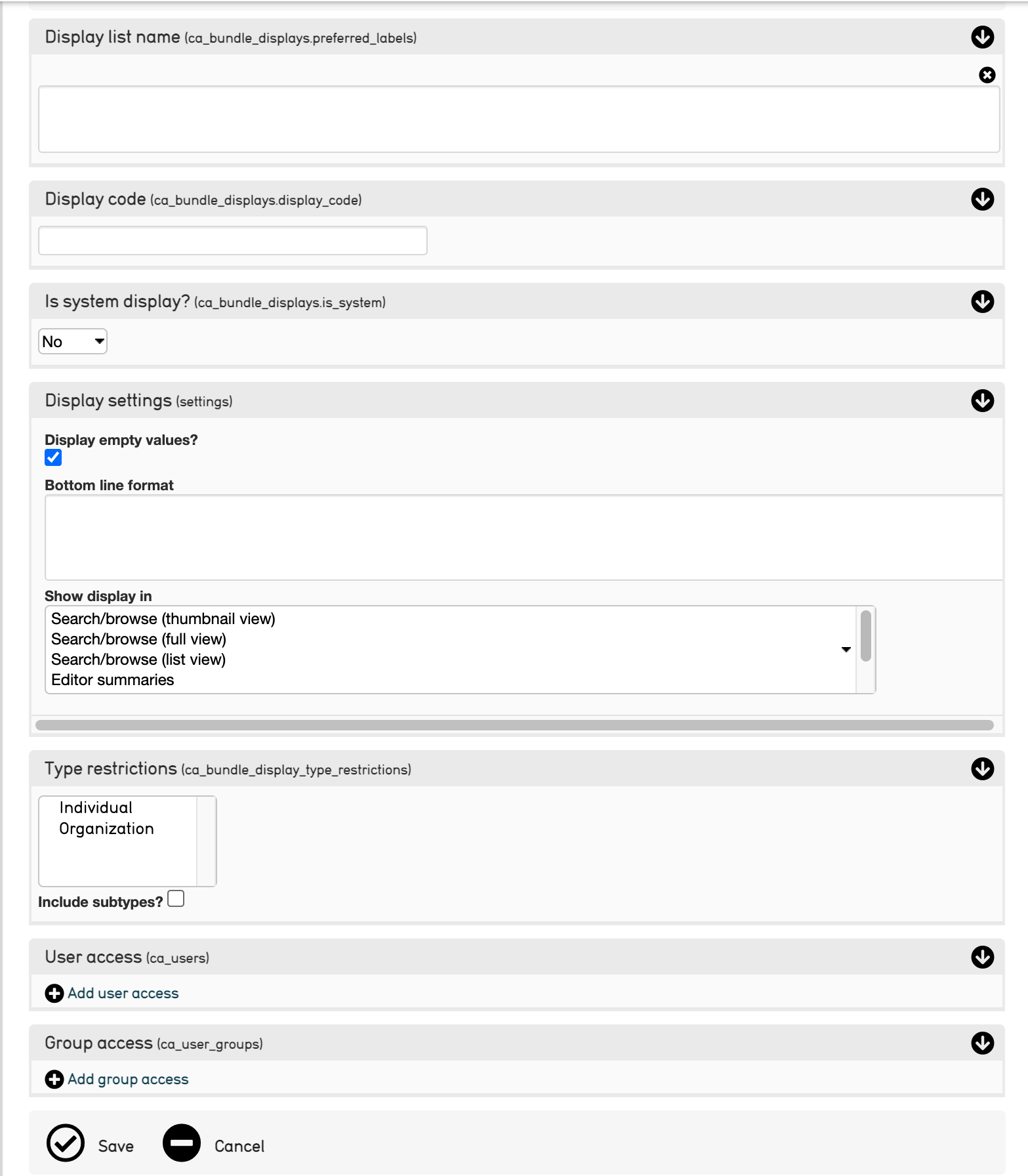The height and width of the screenshot is (1176, 1028).
Task: Click the Save checkmark icon
Action: coord(66,1143)
